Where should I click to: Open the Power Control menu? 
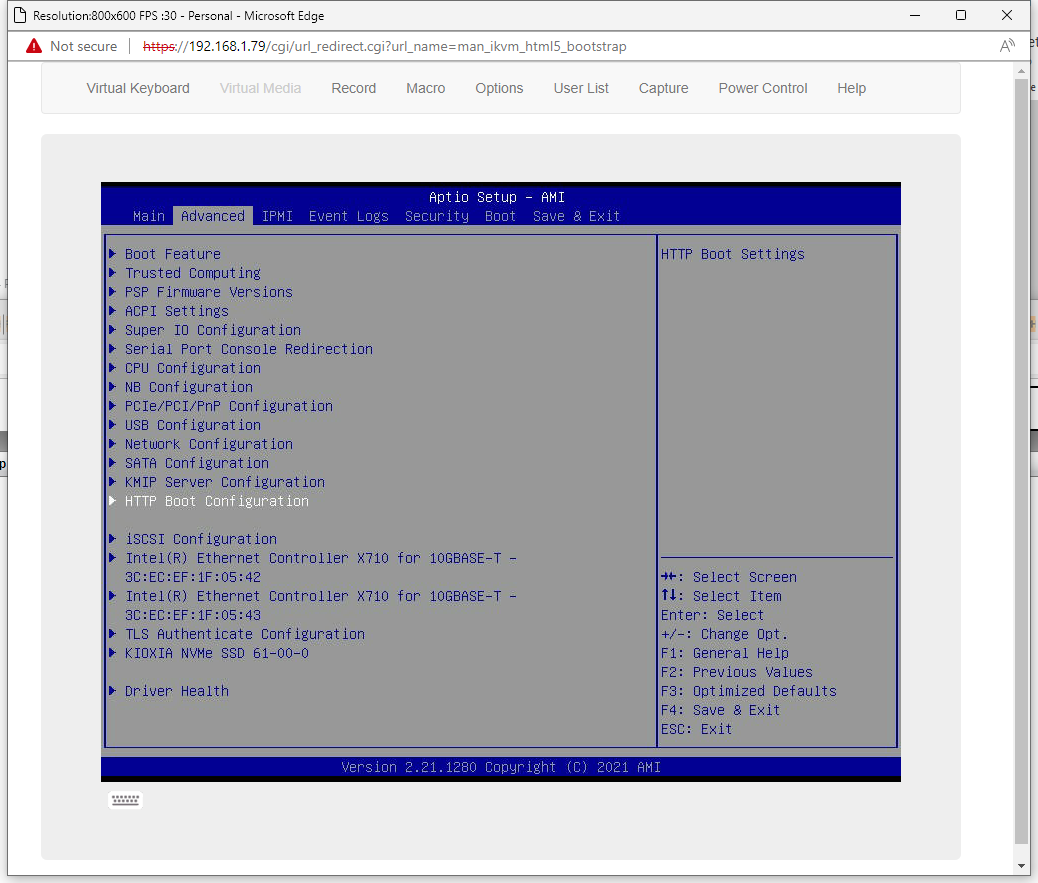point(763,88)
